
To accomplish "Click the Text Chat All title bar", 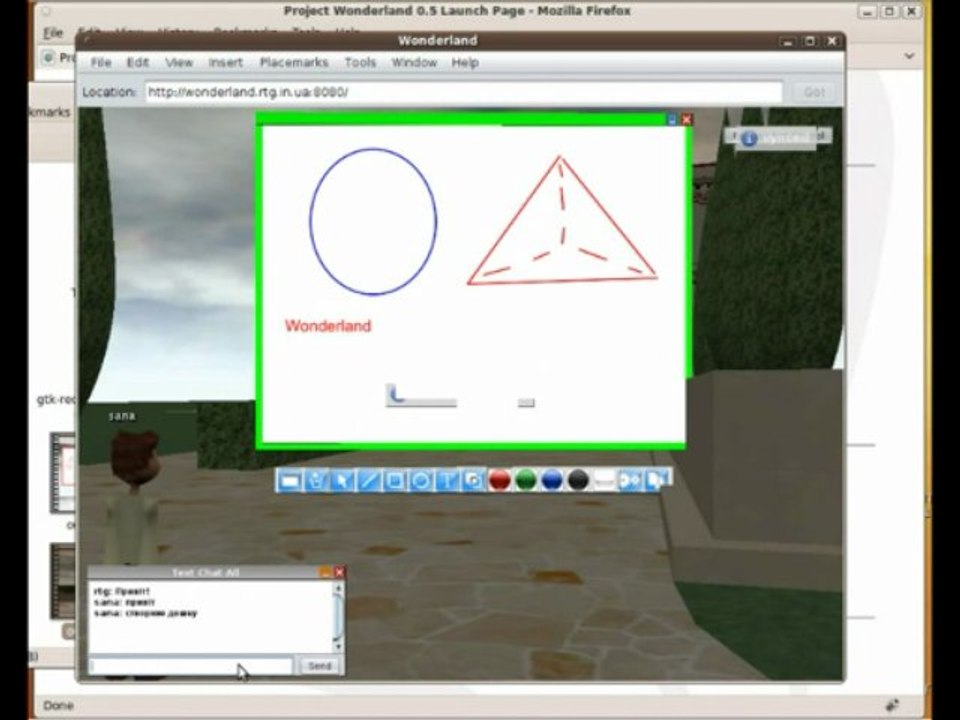I will pos(205,572).
